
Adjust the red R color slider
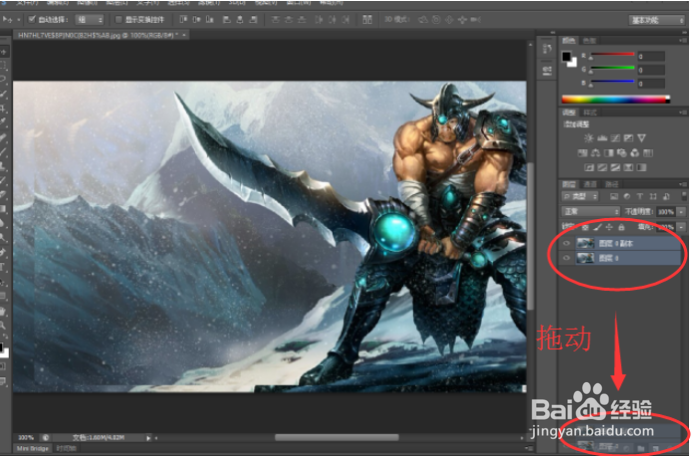pyautogui.click(x=613, y=56)
